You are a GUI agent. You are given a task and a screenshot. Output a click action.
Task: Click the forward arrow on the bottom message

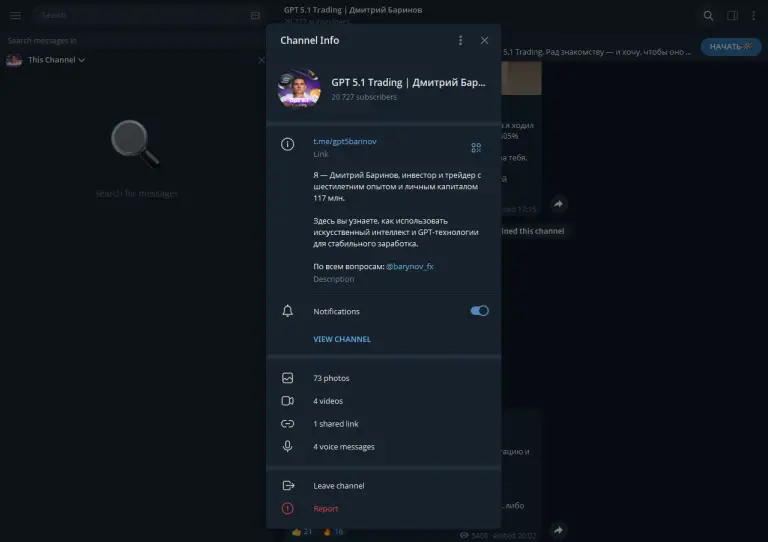(x=558, y=530)
